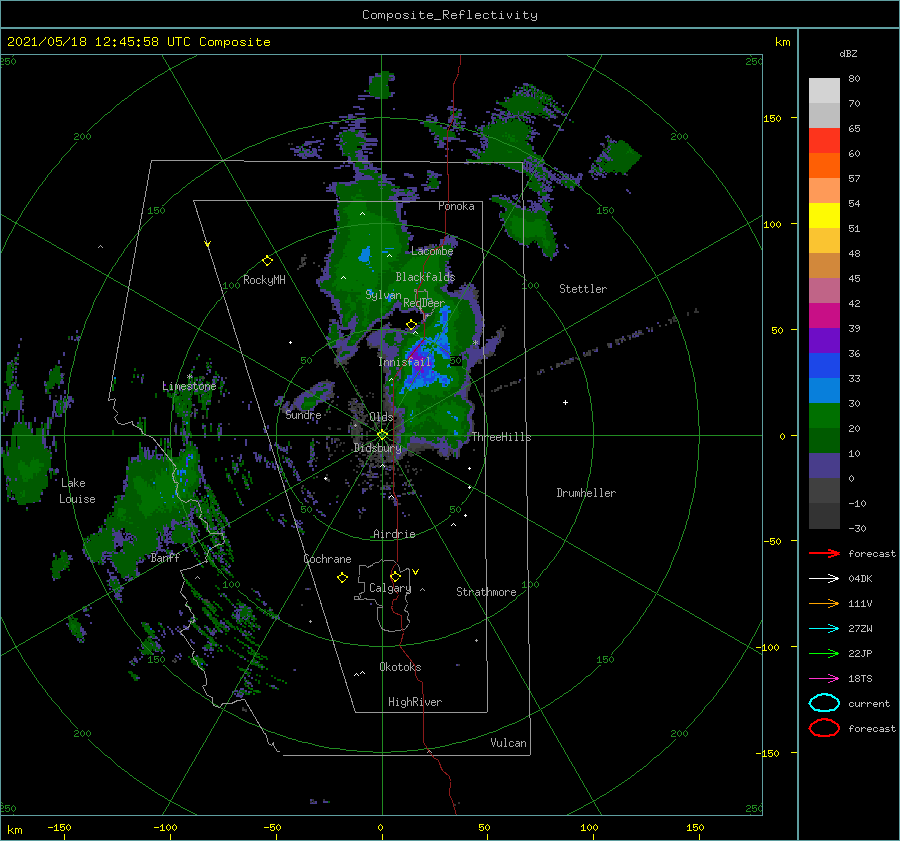Viewport: 900px width, 841px height.
Task: Click the yellow diamond marker inside Calgary outline
Action: [395, 576]
